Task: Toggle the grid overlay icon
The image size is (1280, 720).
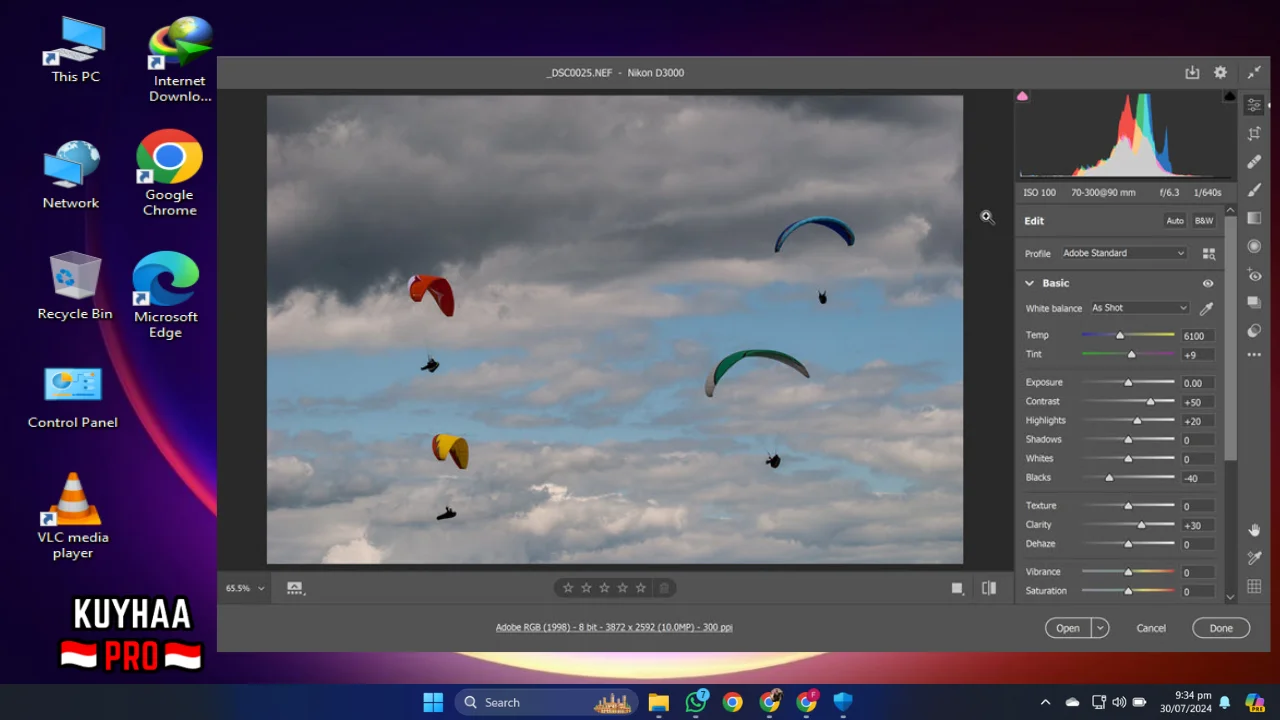Action: (x=1254, y=586)
